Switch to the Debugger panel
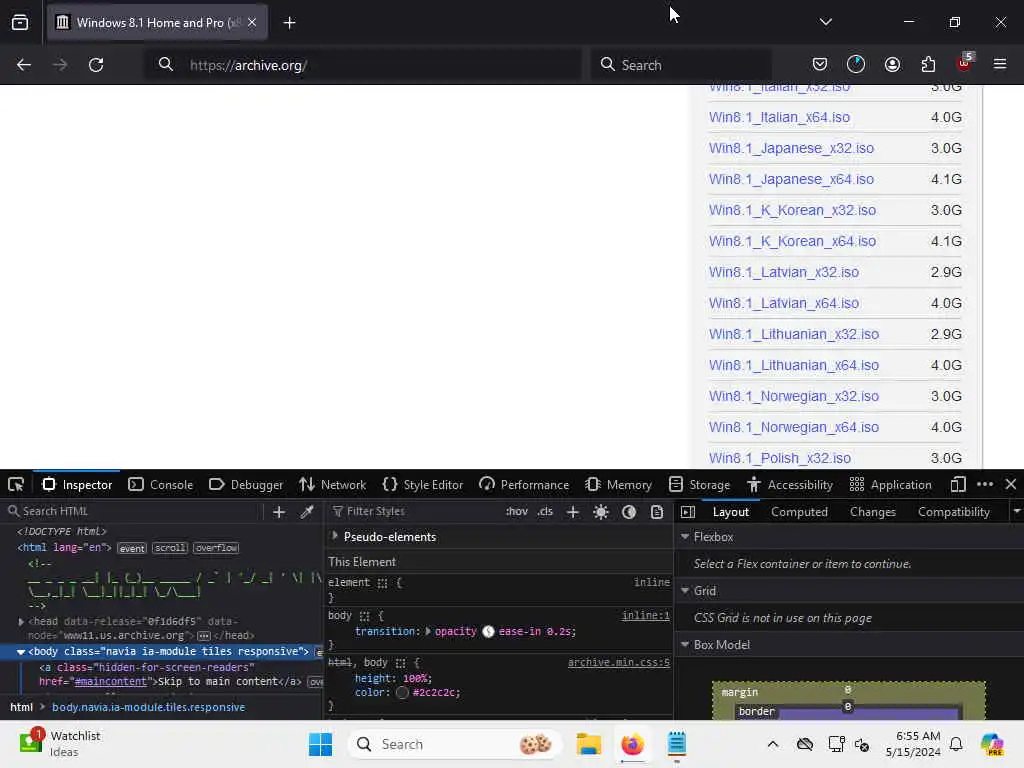Screen dimensions: 1024x768 pos(246,485)
